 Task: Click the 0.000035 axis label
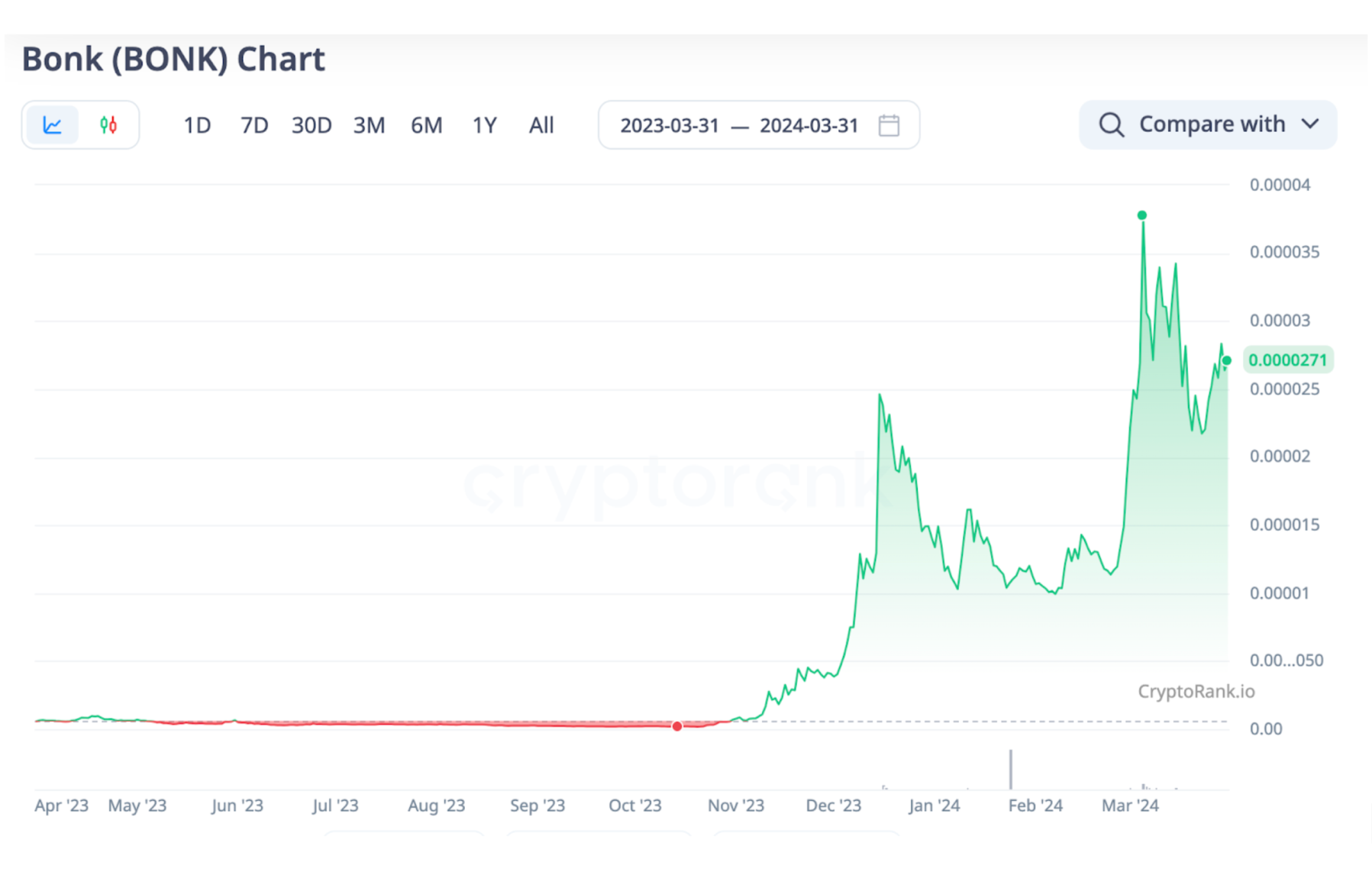coord(1284,252)
